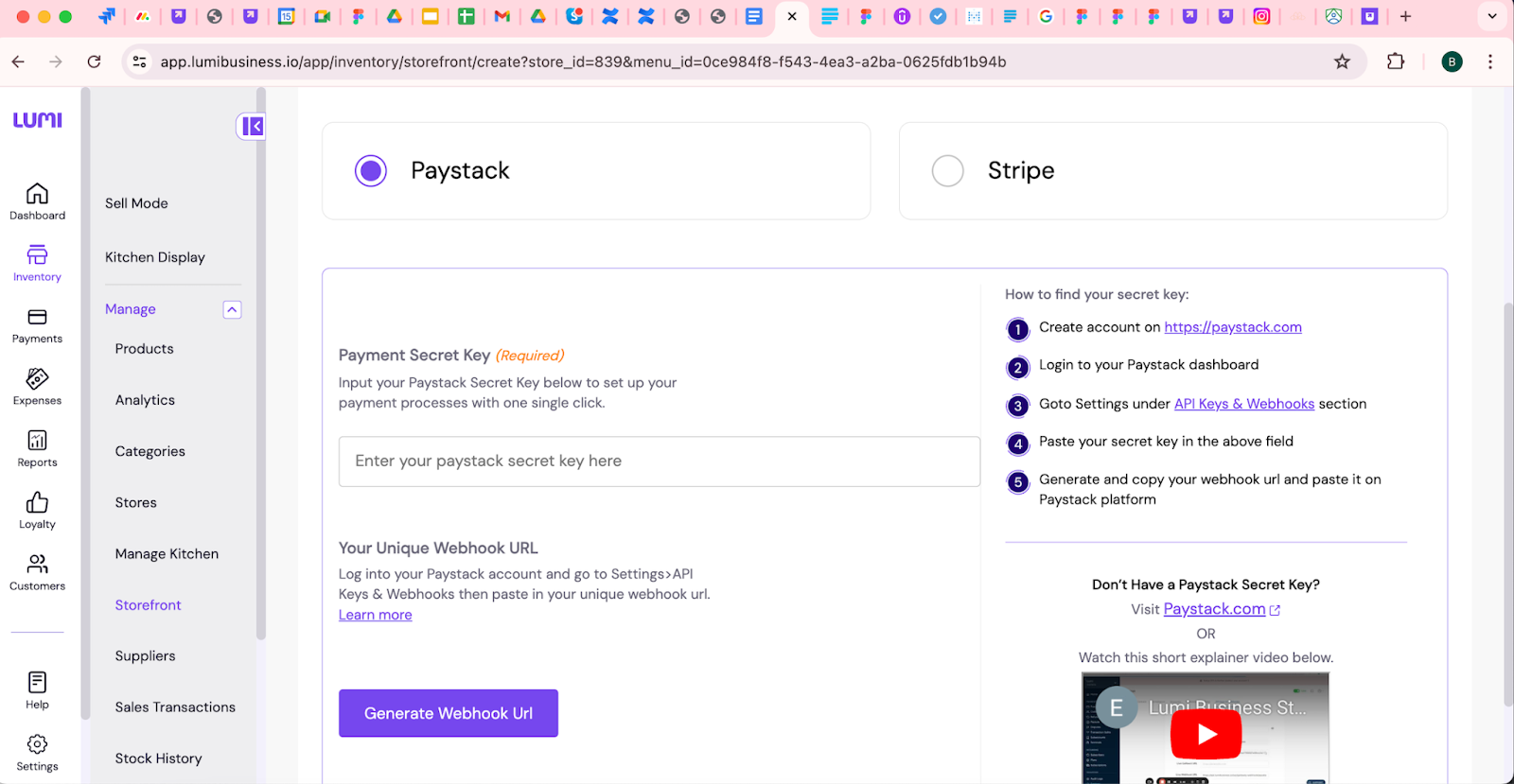Click Generate Webhook Url button

pos(449,713)
